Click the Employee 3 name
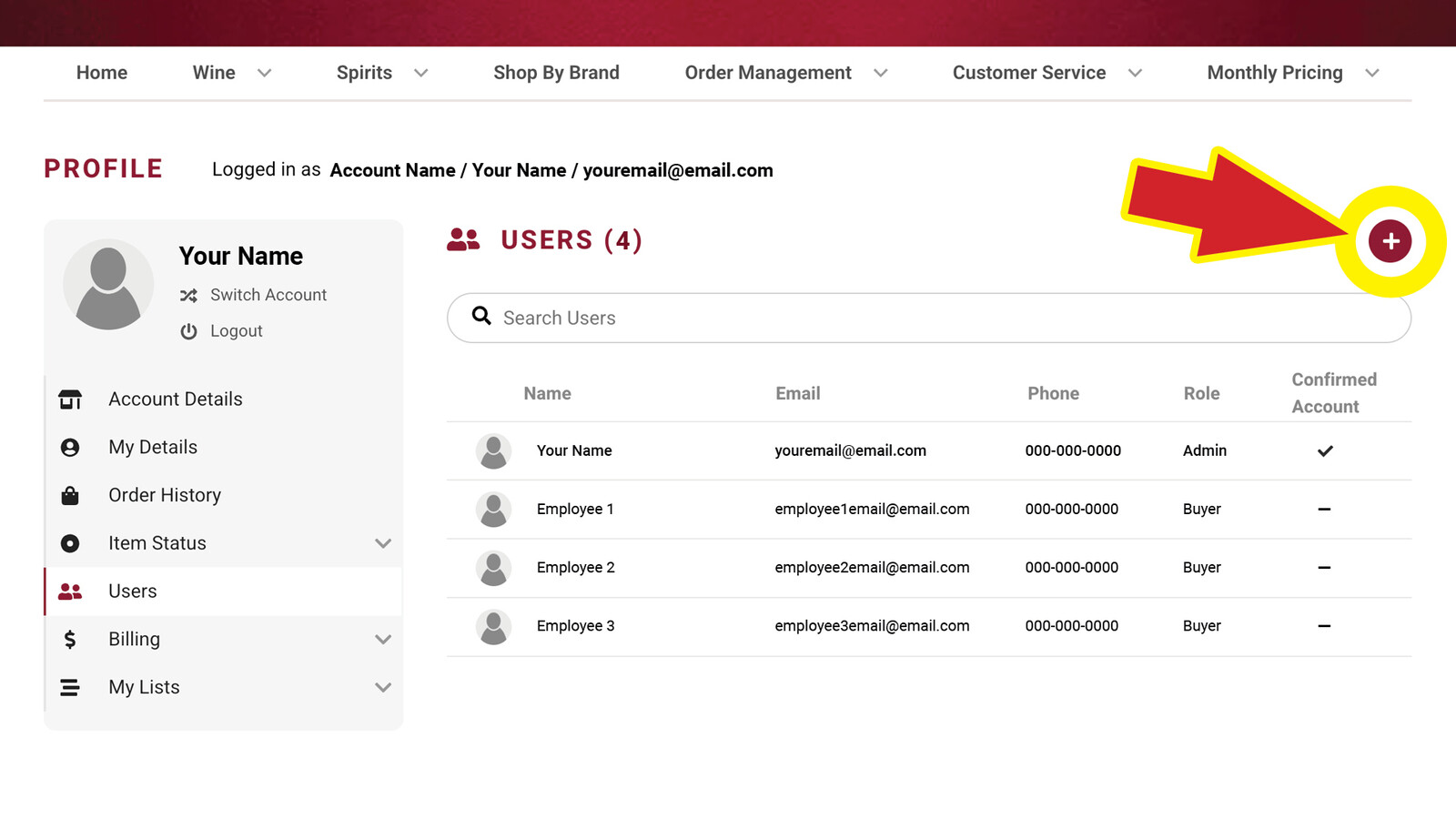The image size is (1456, 819). click(576, 625)
